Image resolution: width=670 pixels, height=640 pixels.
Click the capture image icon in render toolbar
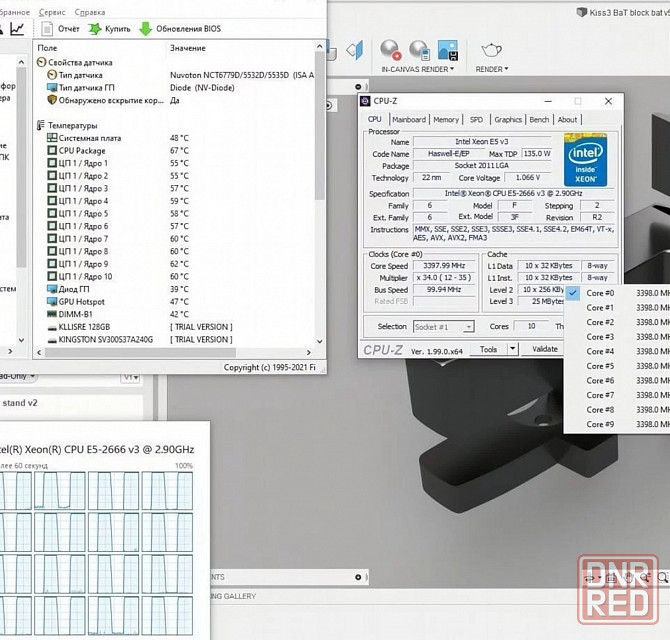click(x=447, y=49)
